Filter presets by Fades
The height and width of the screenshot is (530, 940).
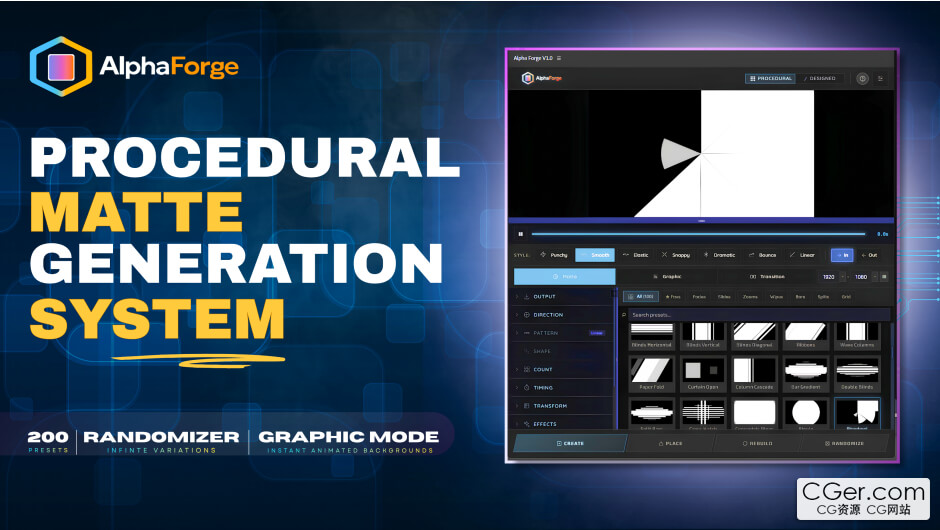[699, 296]
